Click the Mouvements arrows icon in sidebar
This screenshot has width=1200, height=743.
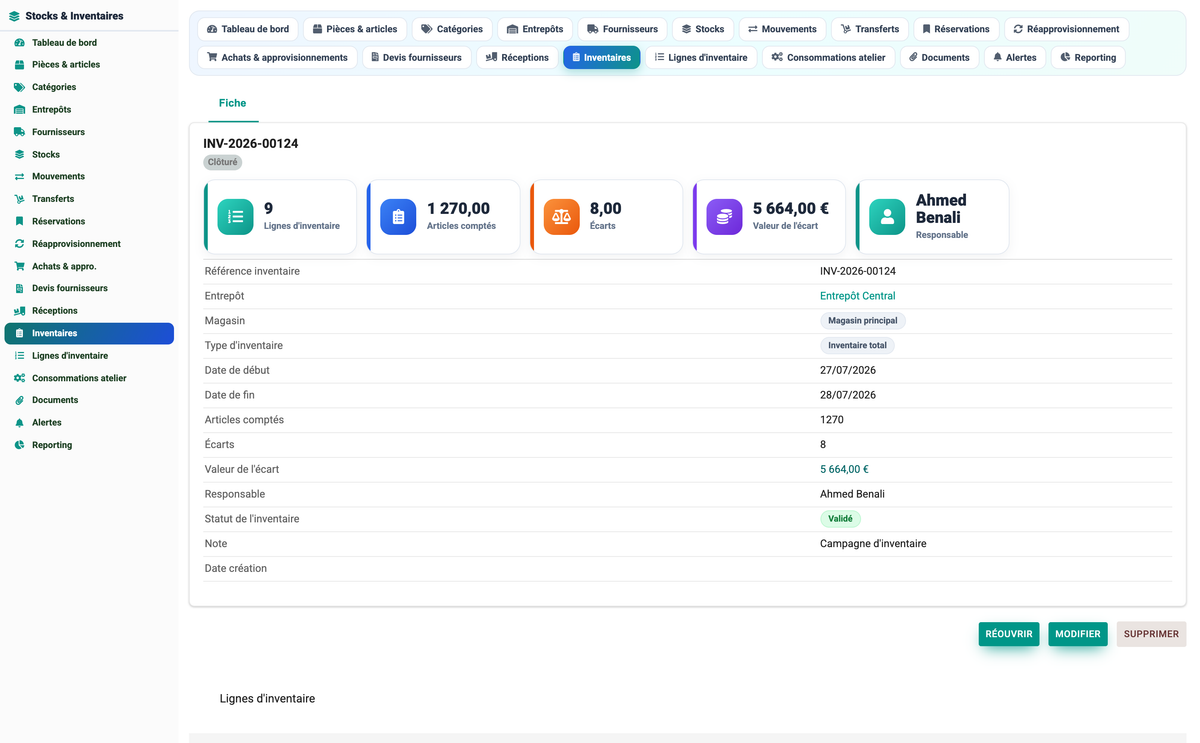click(x=19, y=177)
